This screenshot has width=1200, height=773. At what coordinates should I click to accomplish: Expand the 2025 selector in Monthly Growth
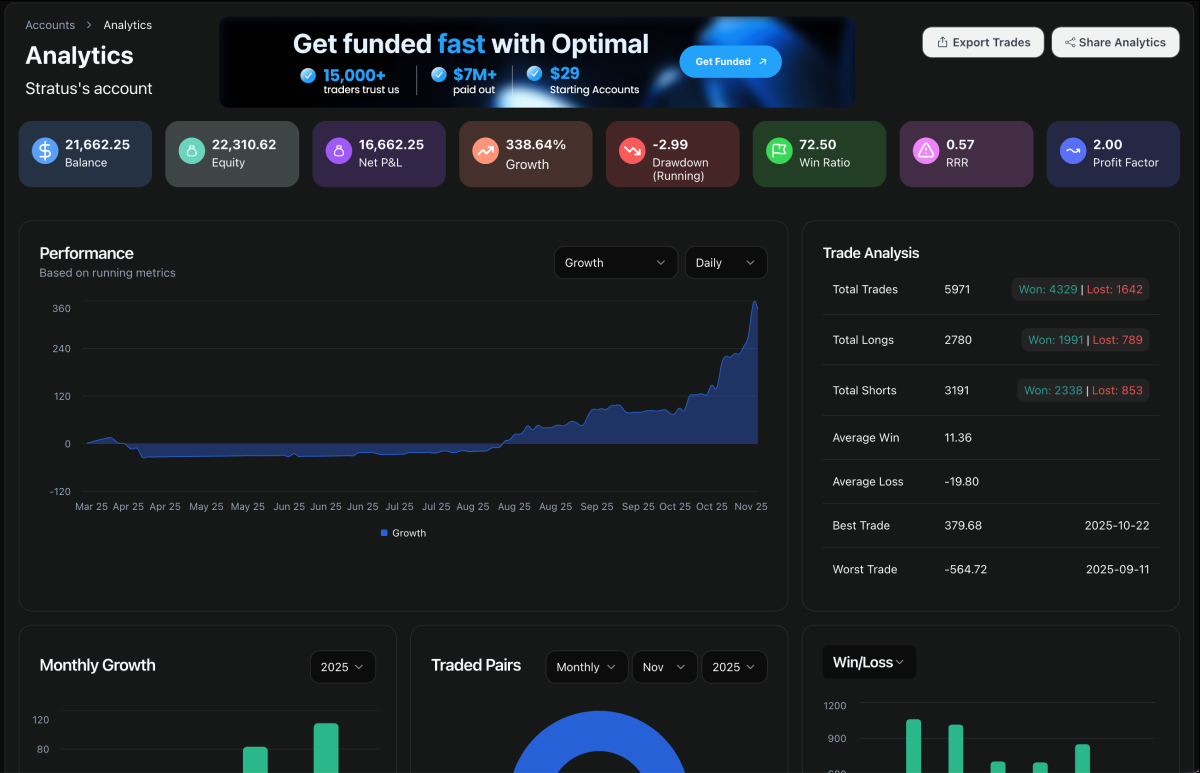point(343,666)
